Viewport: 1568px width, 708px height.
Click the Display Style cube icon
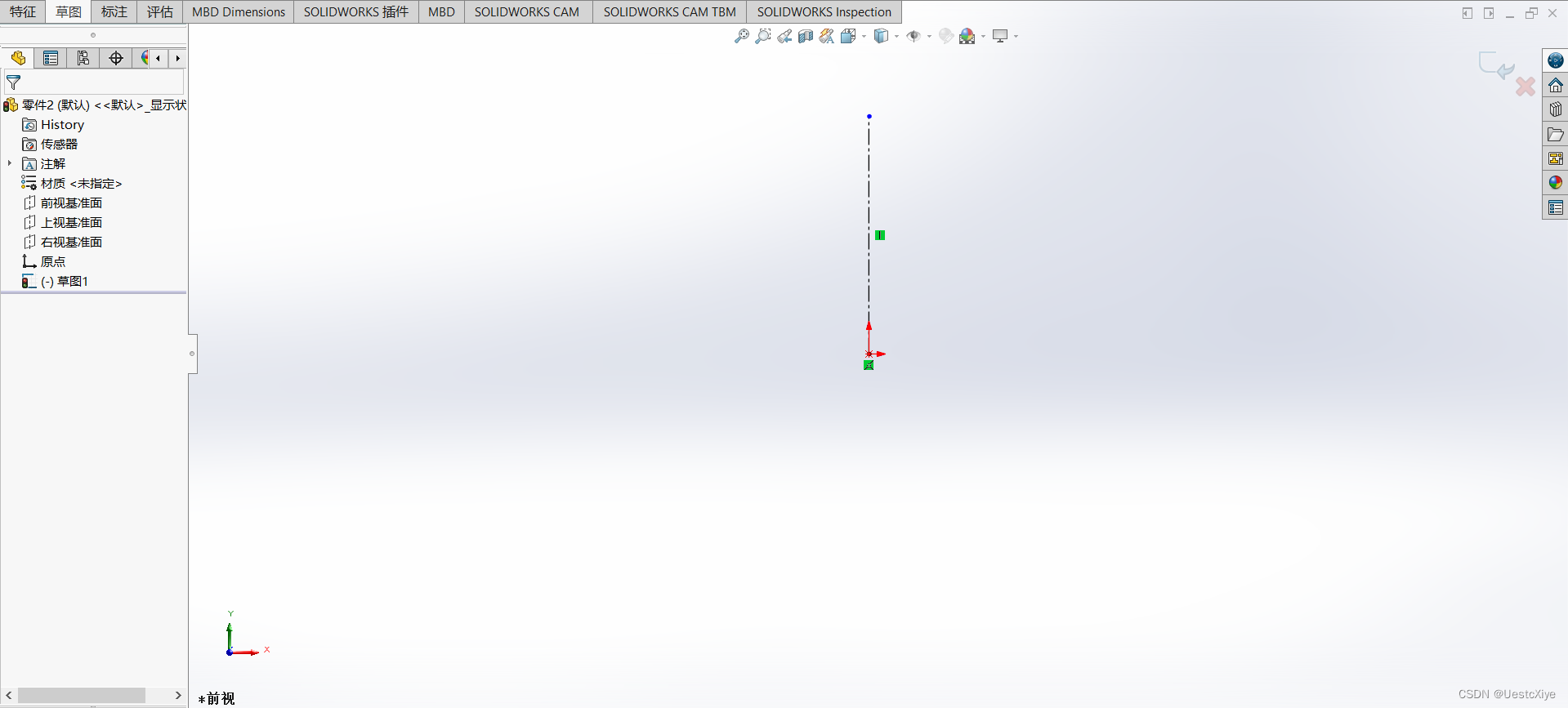tap(881, 36)
